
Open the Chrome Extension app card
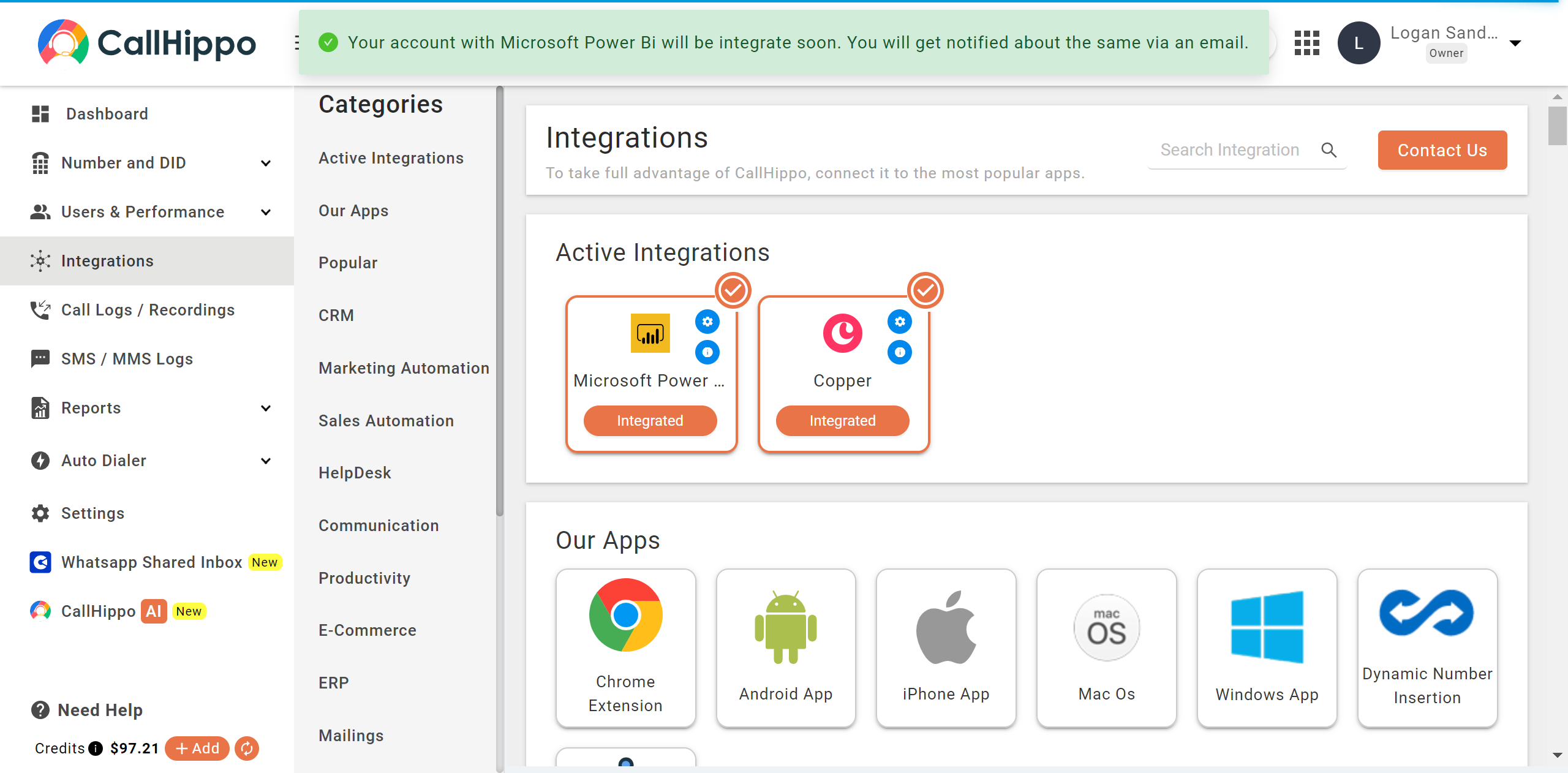[x=625, y=648]
